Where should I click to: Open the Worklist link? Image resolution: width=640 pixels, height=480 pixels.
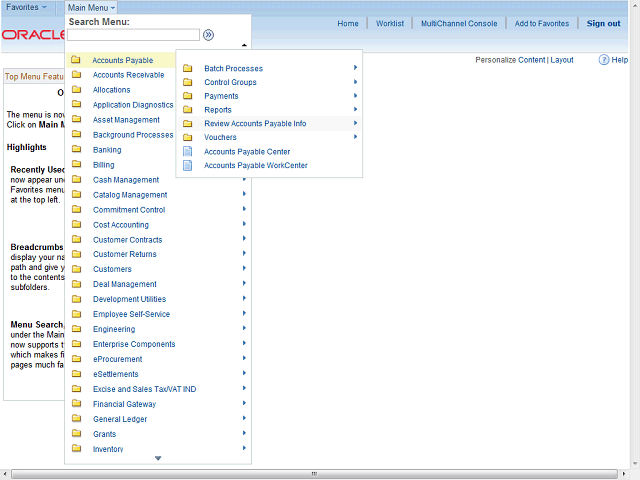coord(390,23)
